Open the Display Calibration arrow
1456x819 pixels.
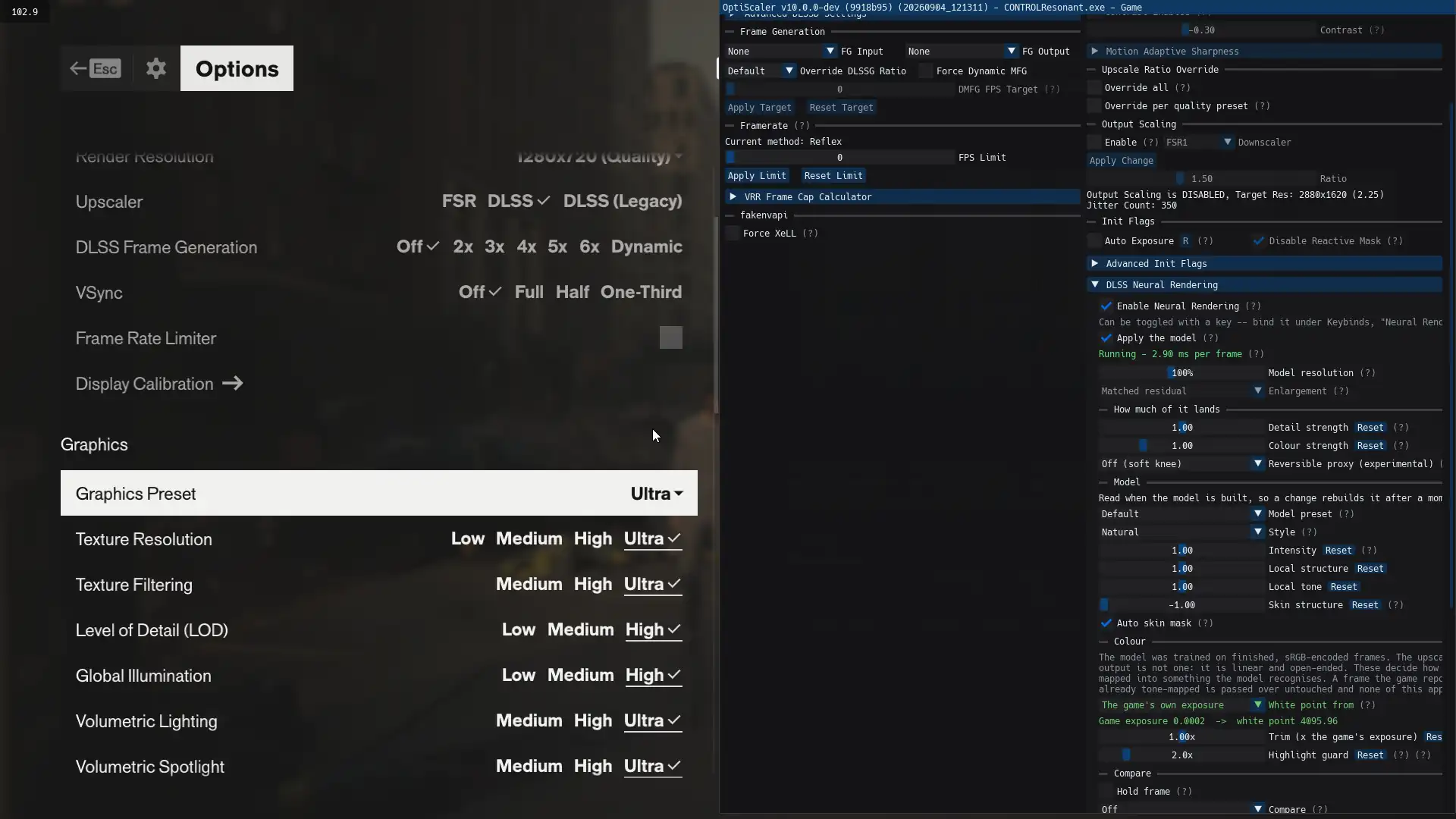233,384
